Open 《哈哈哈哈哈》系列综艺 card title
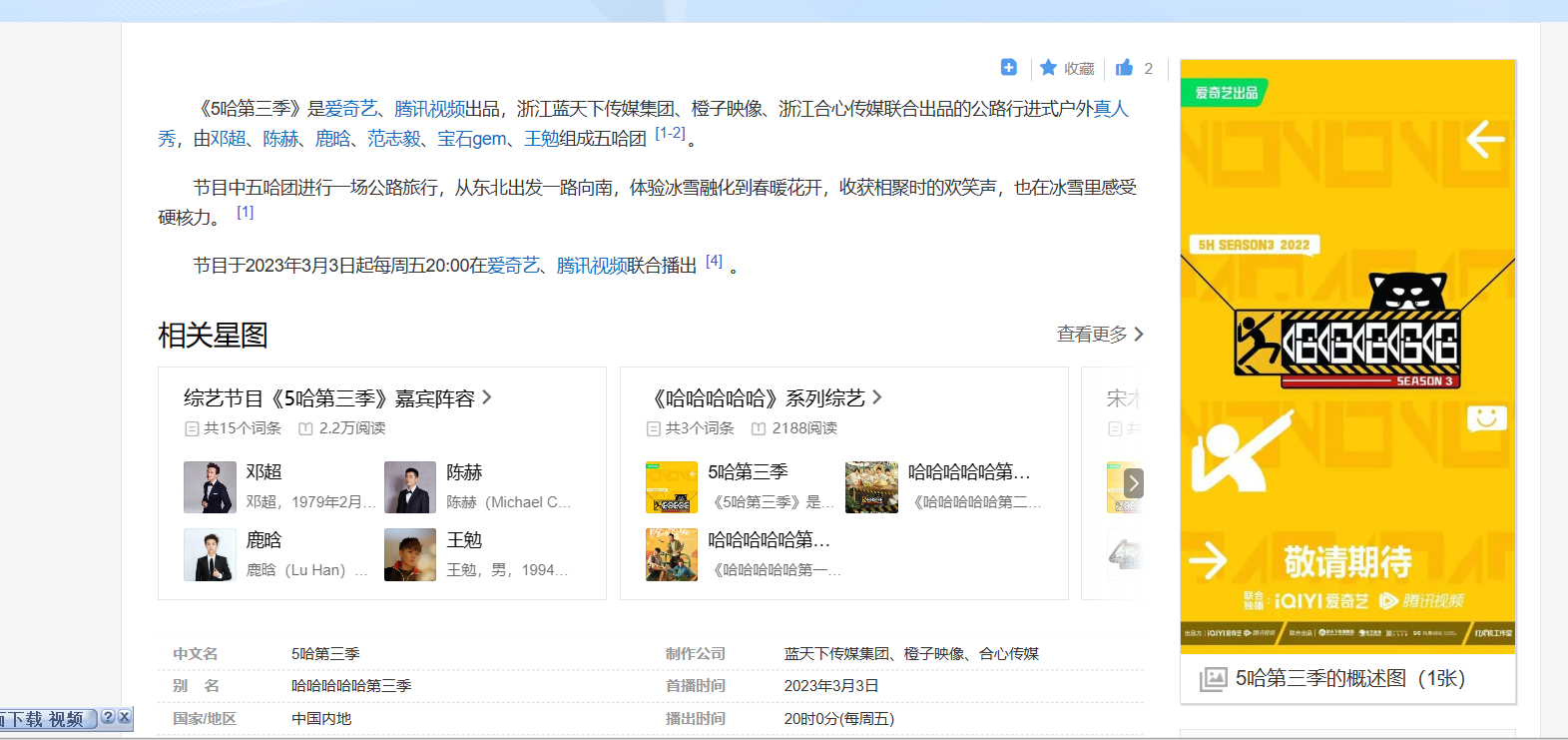The image size is (1568, 740). point(767,398)
